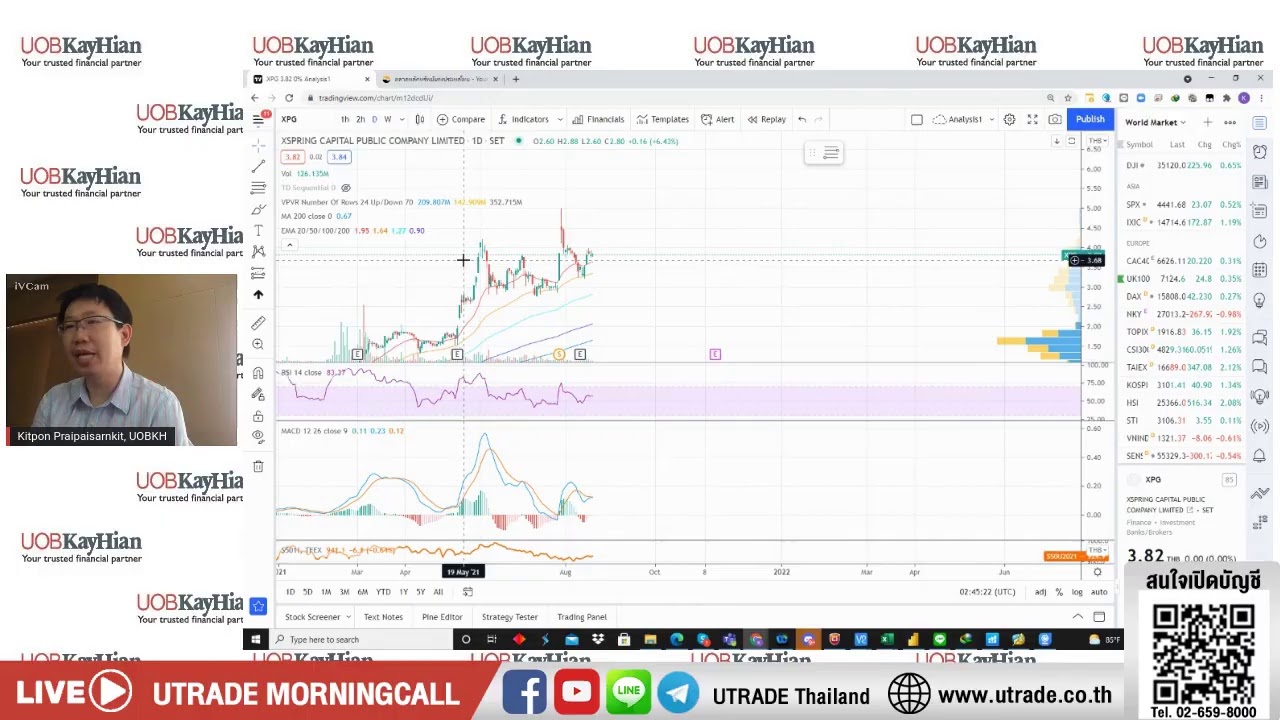Switch chart interval to 2h
The image size is (1280, 720).
click(x=360, y=119)
